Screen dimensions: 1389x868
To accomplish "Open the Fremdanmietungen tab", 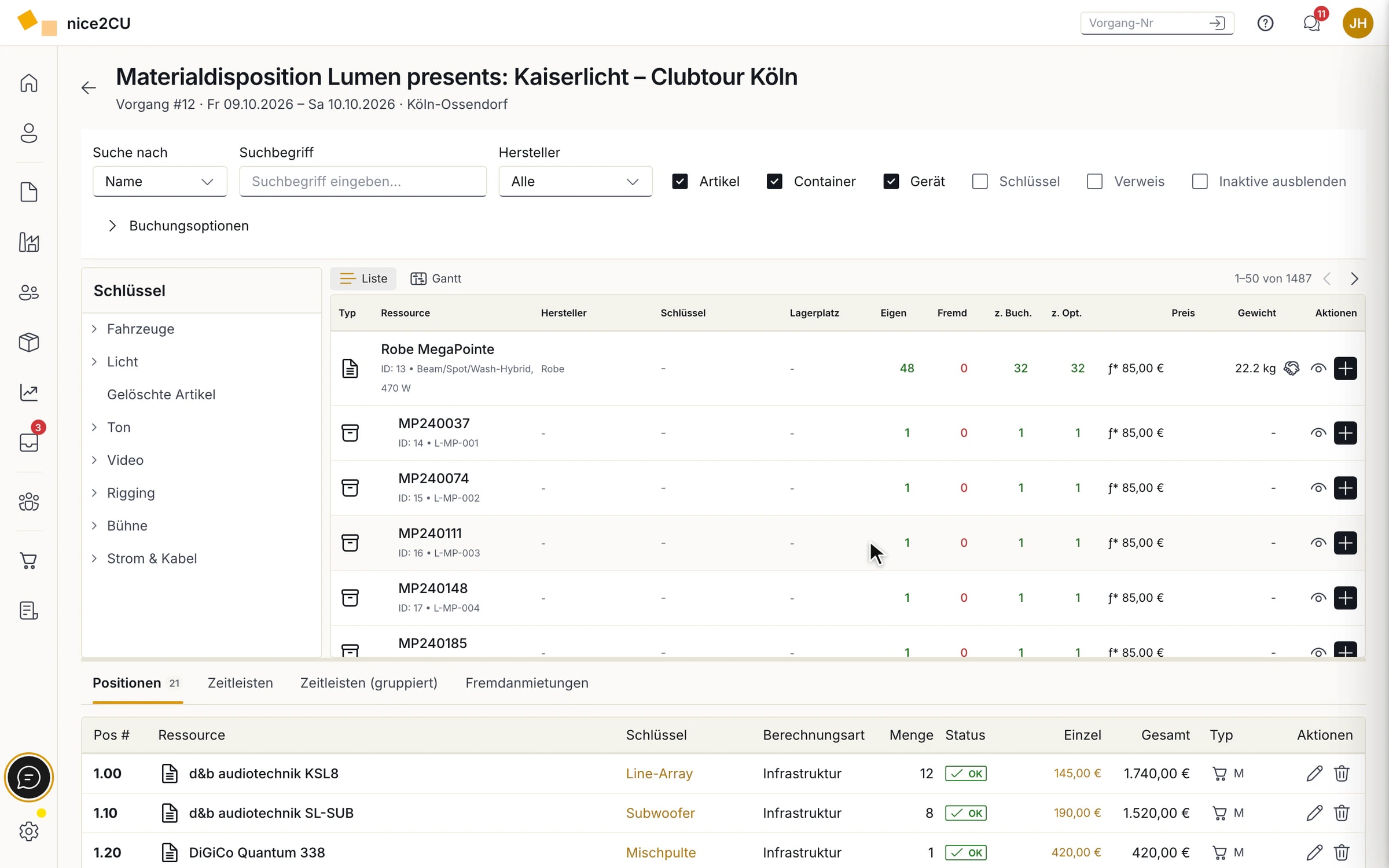I will 527,683.
